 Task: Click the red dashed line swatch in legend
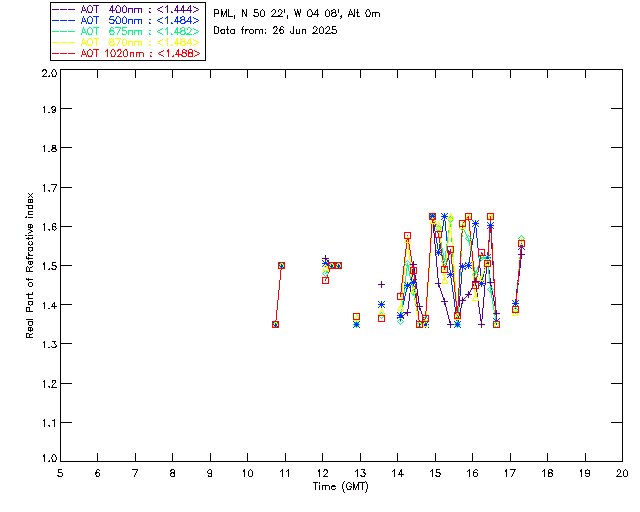coord(64,53)
